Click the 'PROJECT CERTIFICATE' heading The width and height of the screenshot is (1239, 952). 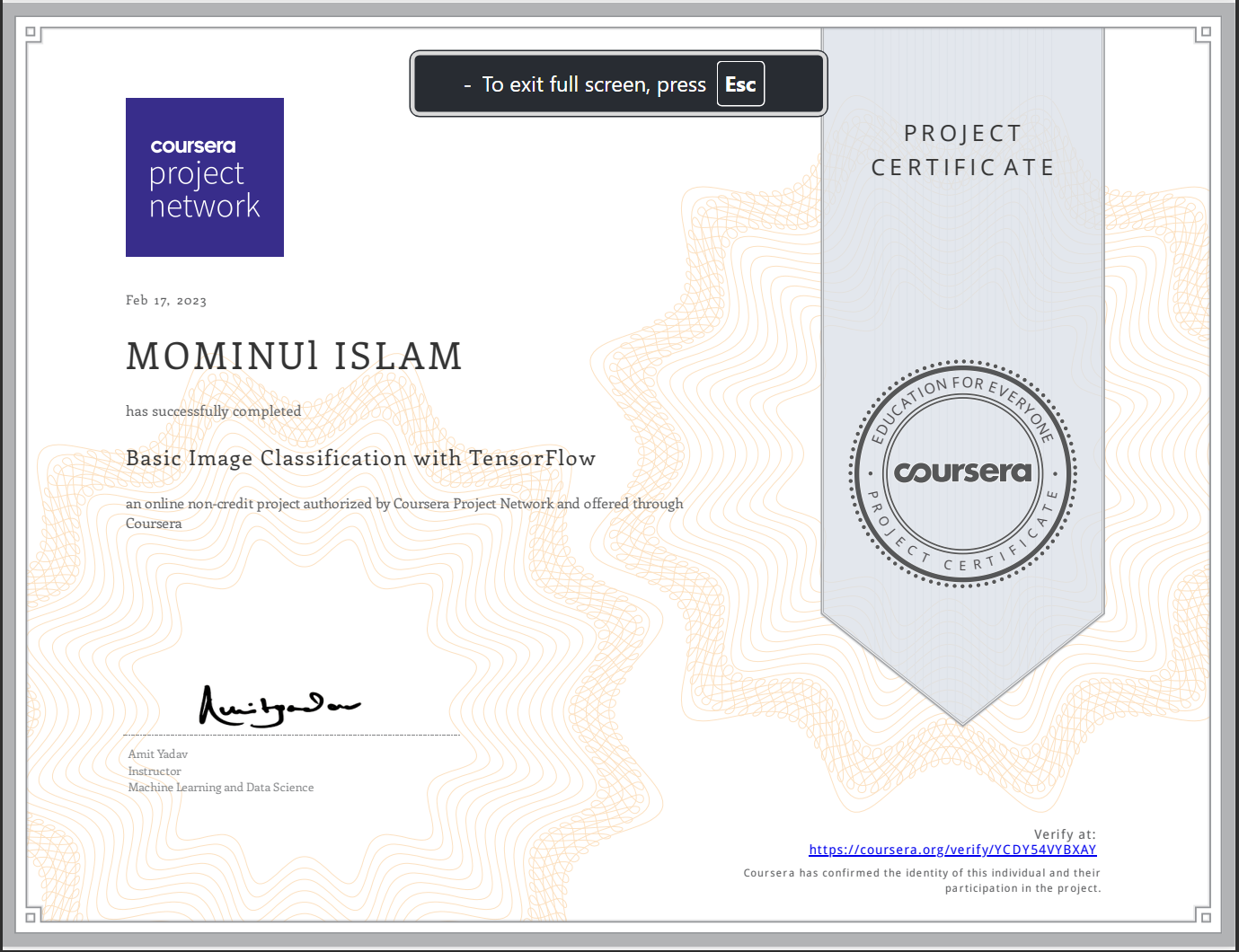click(x=962, y=150)
